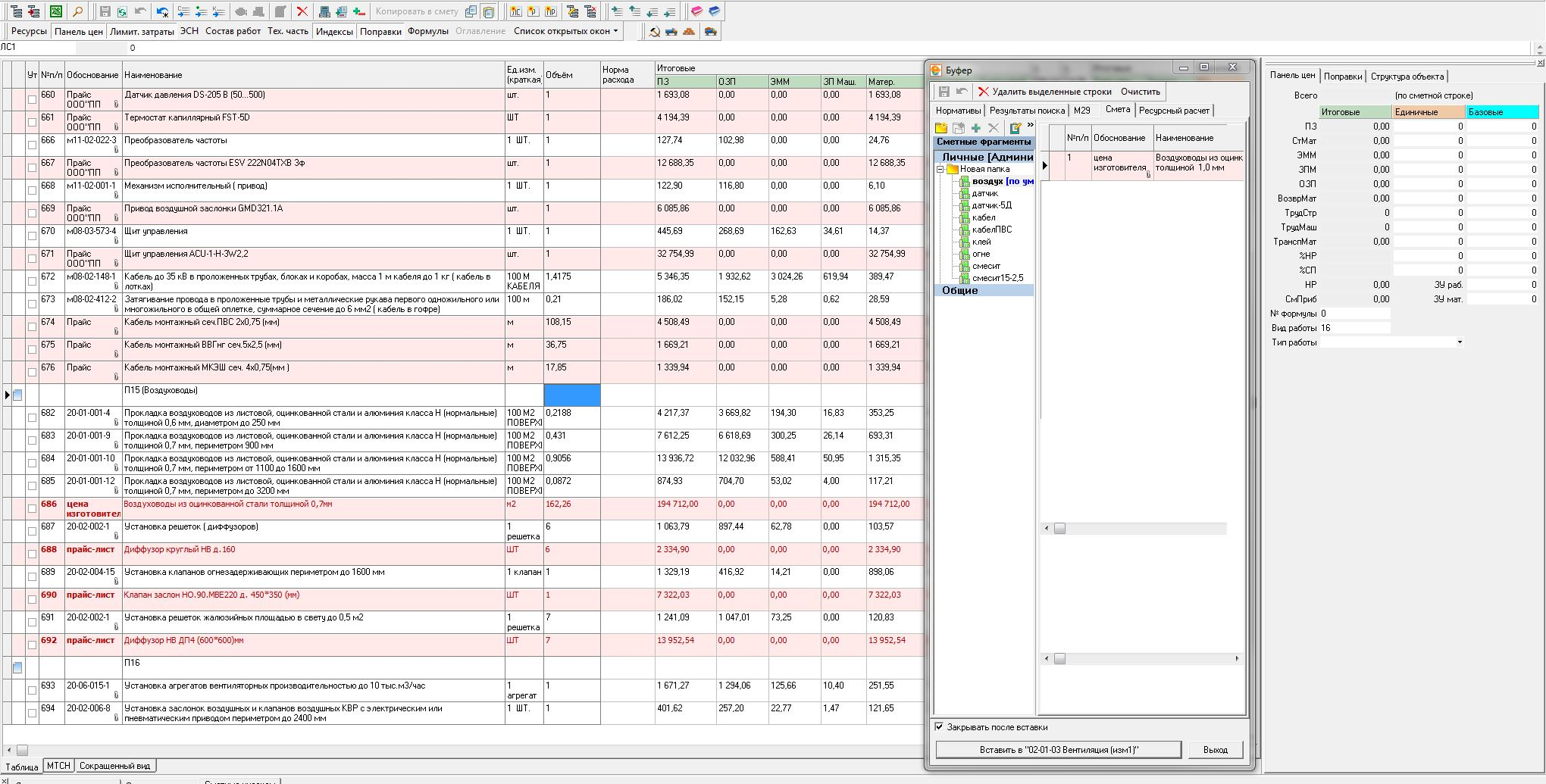Screen dimensions: 1546x784
Task: Switch to 'Ресурсный расчет' tab
Action: [1174, 111]
